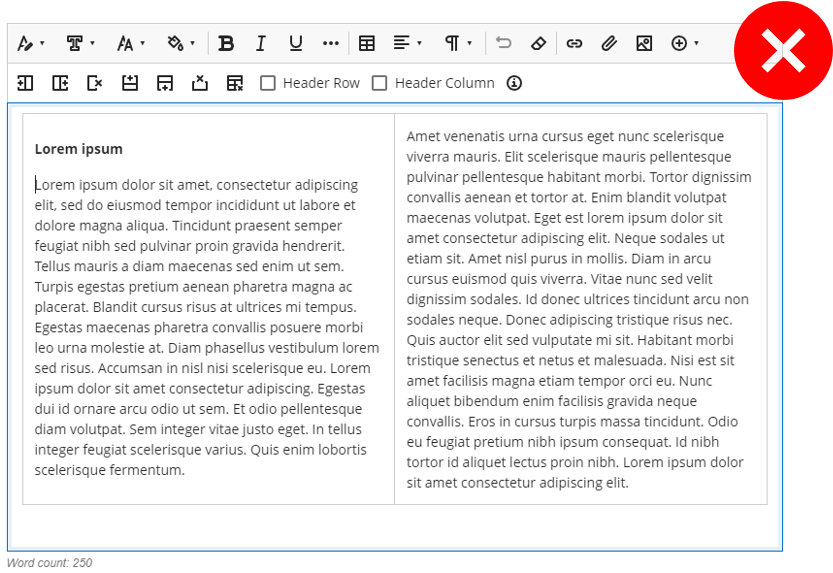Click the table info icon
833x573 pixels.
click(x=514, y=83)
